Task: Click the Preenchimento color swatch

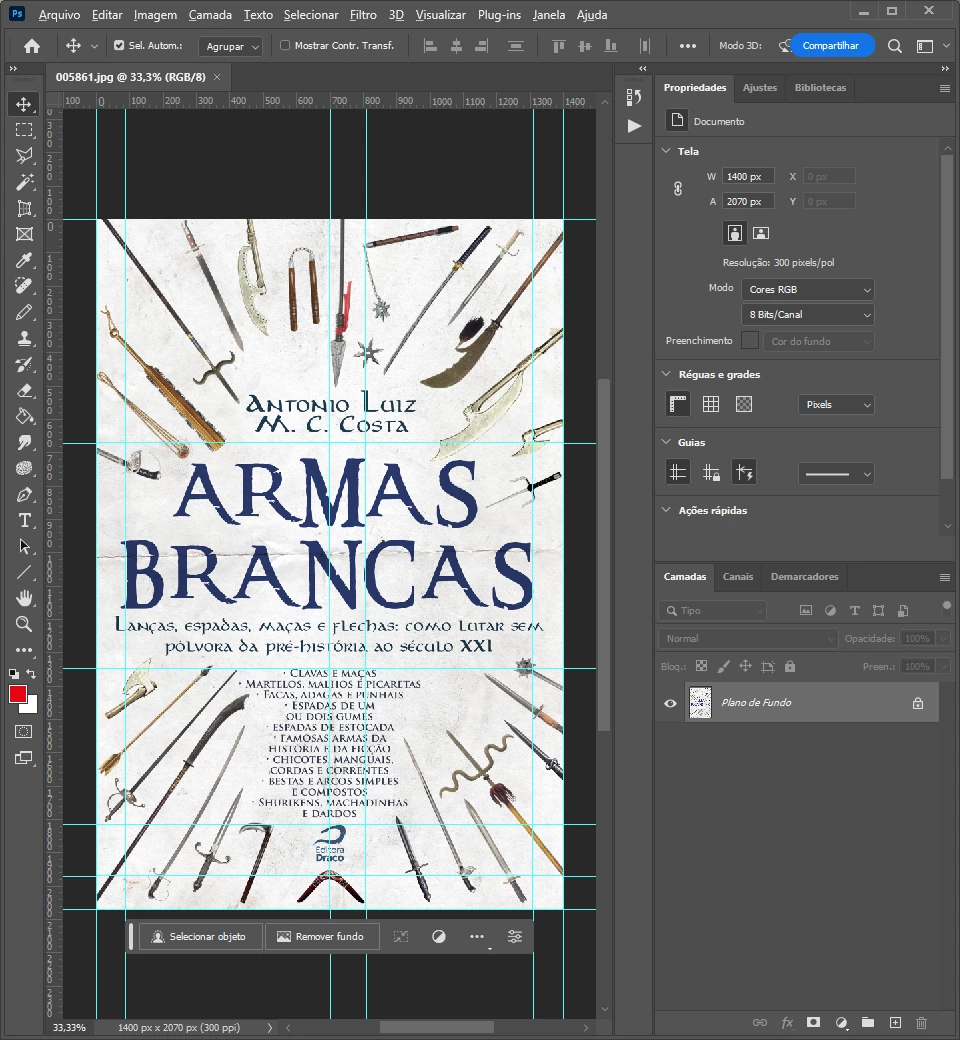Action: (x=749, y=340)
